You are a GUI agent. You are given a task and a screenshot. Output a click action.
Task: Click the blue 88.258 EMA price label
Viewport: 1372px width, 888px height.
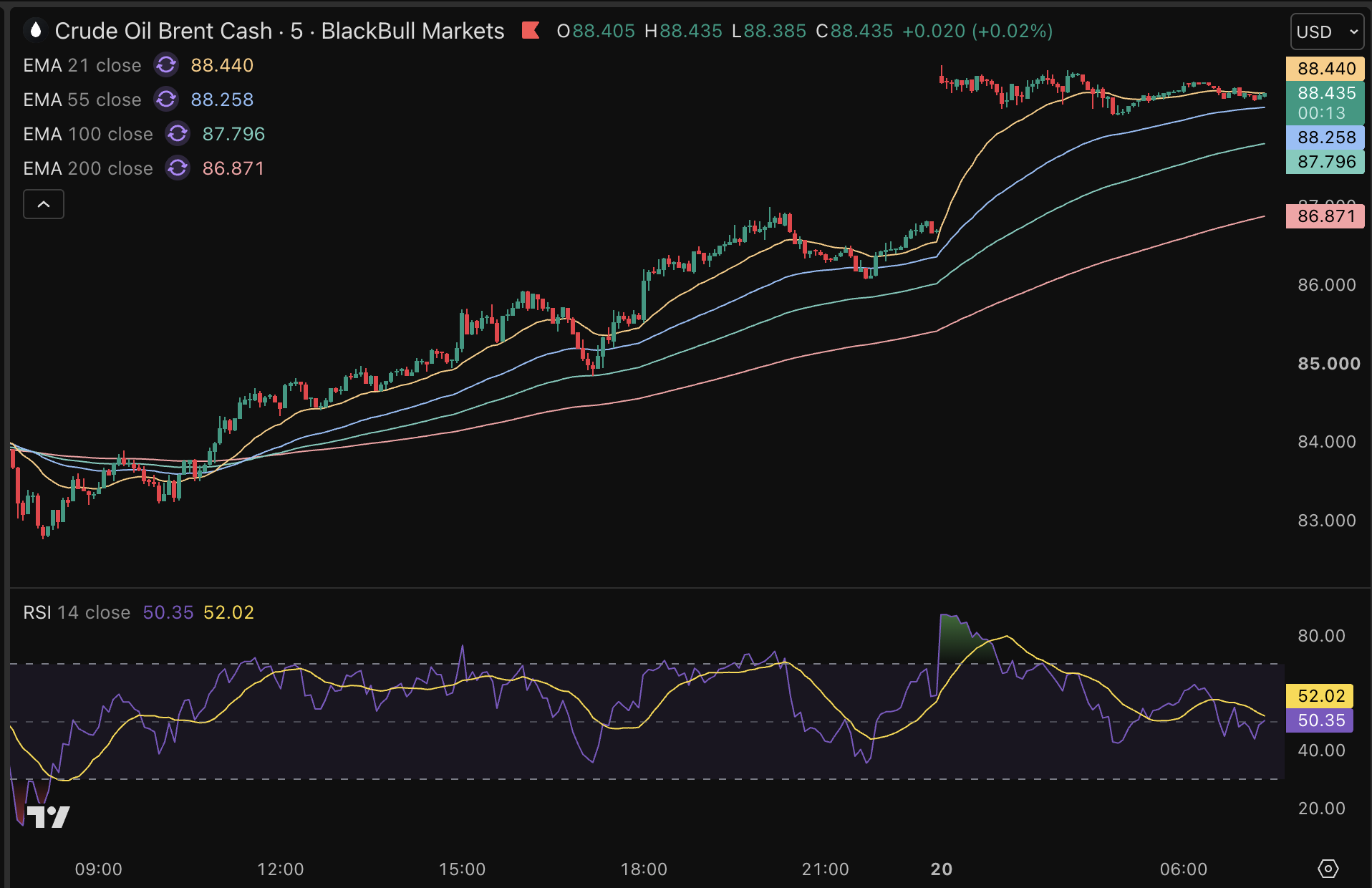(1325, 137)
